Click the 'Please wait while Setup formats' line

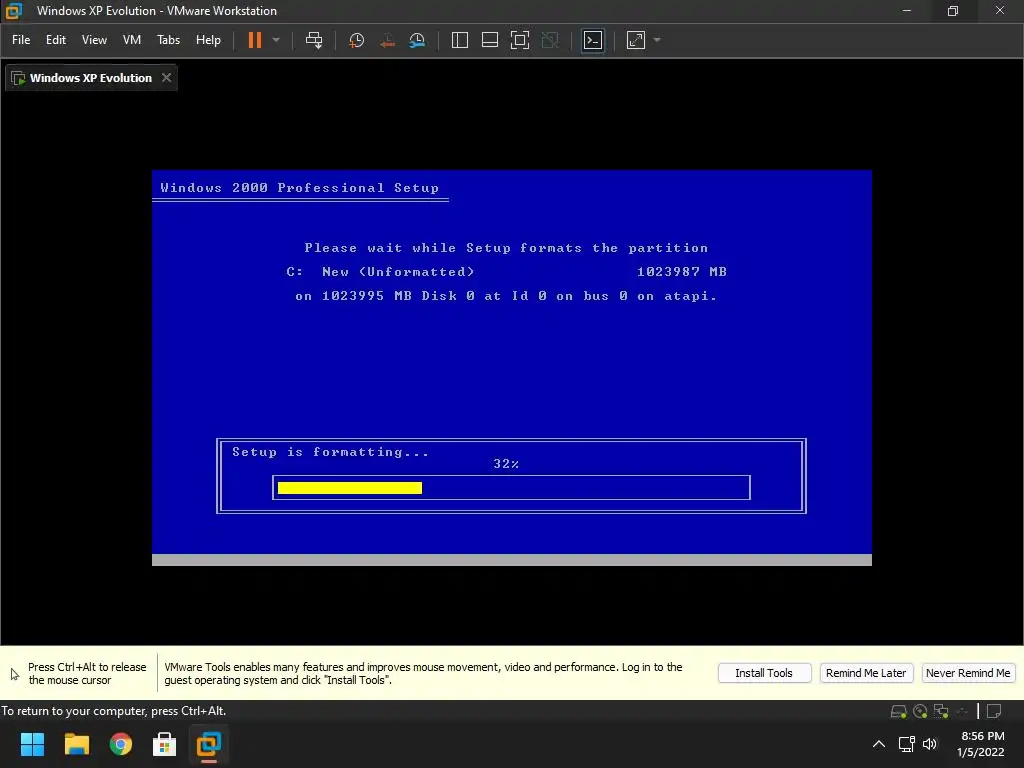pos(506,248)
